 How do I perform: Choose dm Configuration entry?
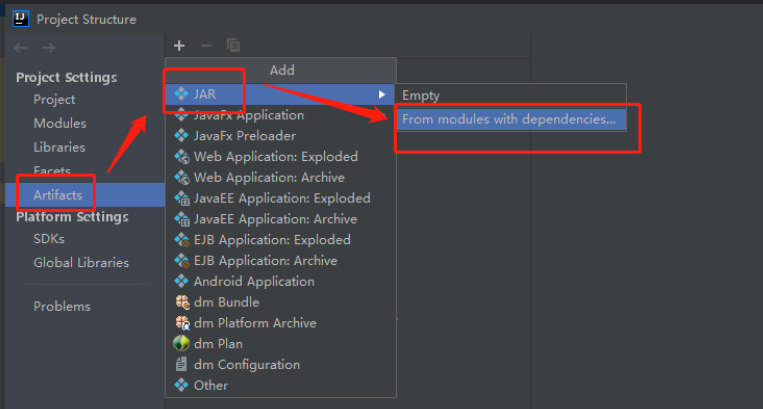coord(281,364)
